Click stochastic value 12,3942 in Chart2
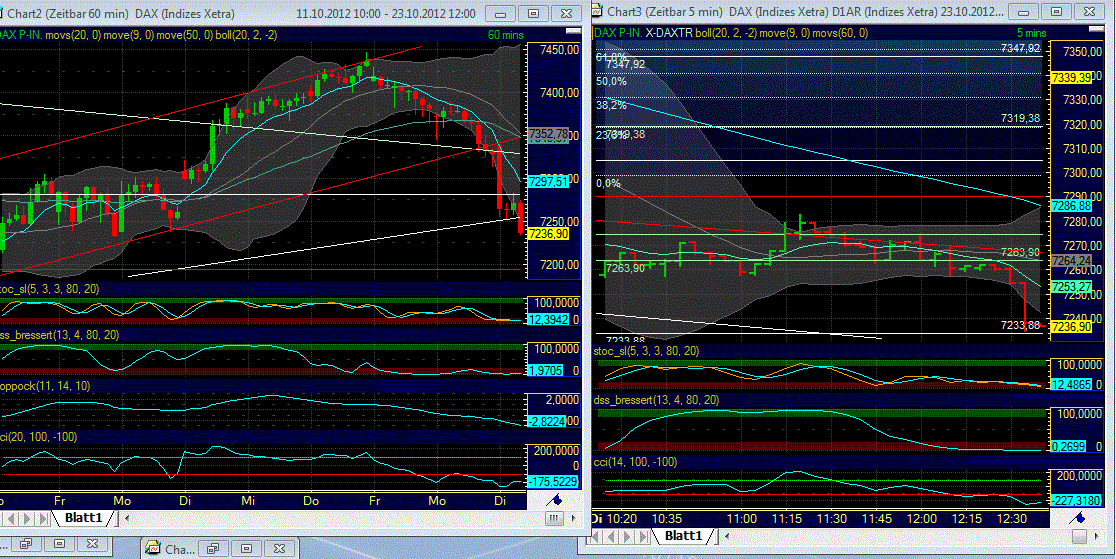This screenshot has width=1116, height=559. [x=548, y=320]
